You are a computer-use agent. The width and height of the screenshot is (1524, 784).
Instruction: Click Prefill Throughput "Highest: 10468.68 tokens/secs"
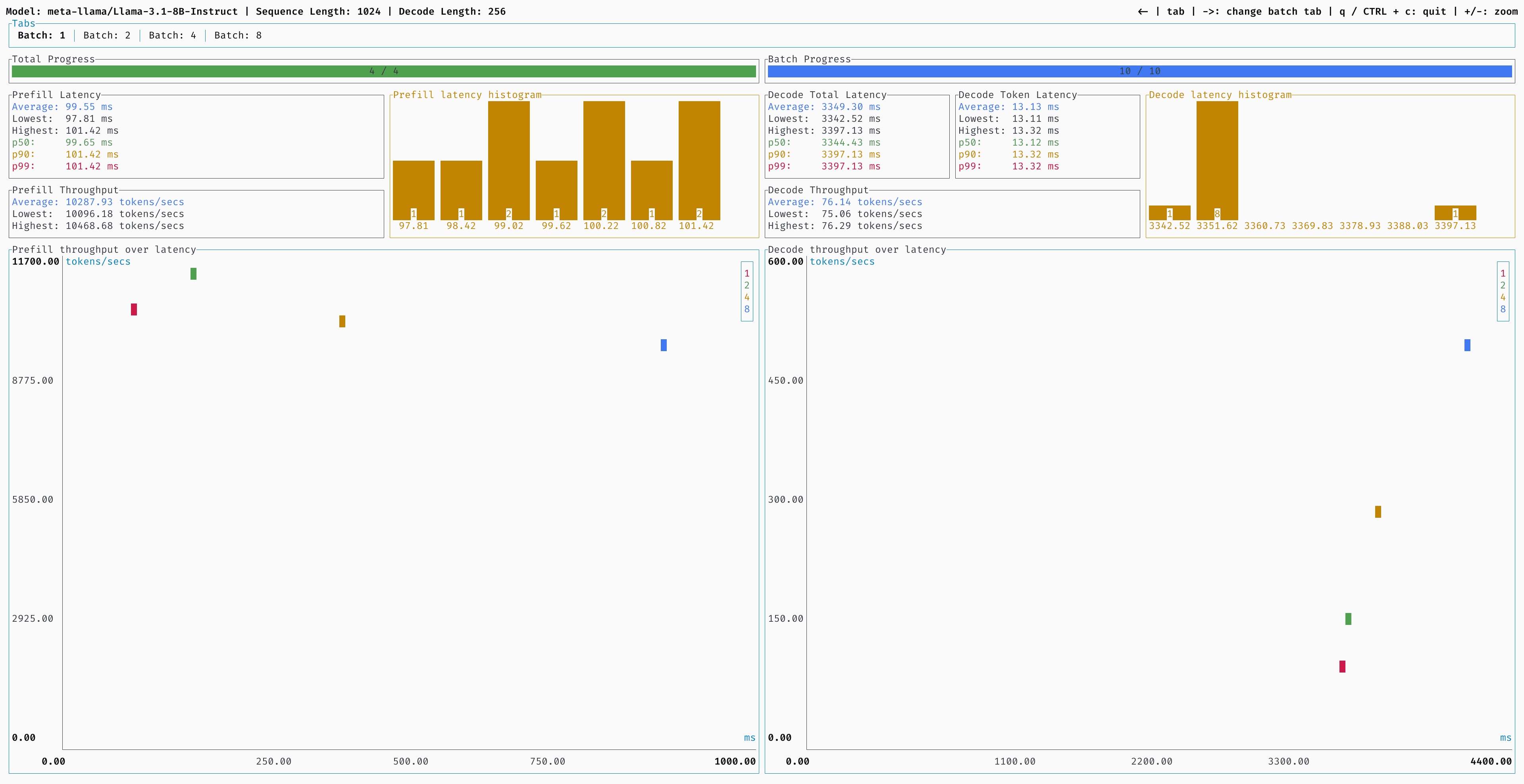98,226
